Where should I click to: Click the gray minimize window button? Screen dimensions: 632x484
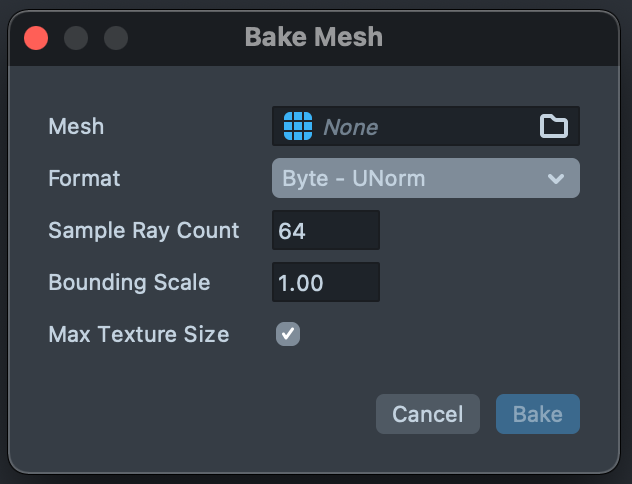point(76,38)
